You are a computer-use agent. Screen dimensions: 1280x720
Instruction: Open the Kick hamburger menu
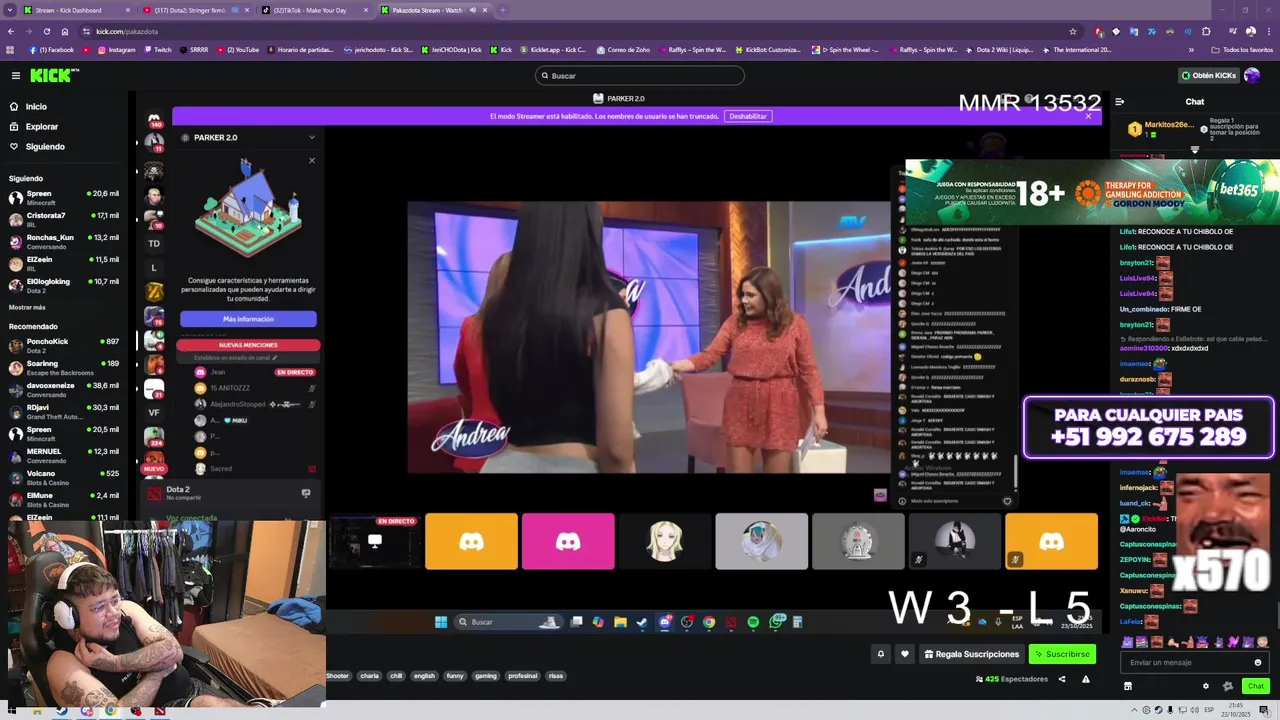(15, 75)
